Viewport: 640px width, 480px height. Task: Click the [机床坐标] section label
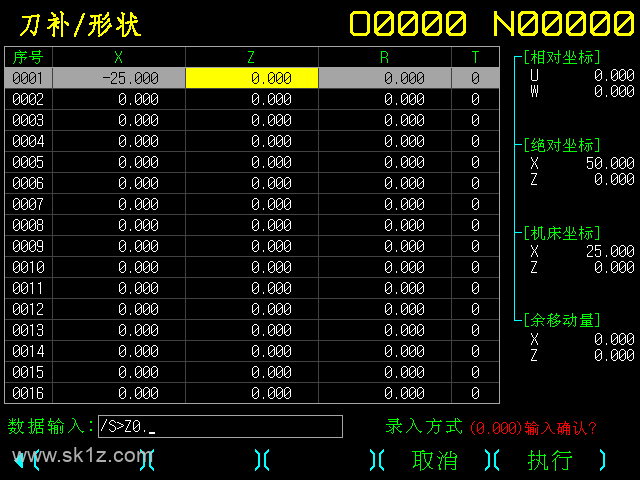click(x=562, y=233)
